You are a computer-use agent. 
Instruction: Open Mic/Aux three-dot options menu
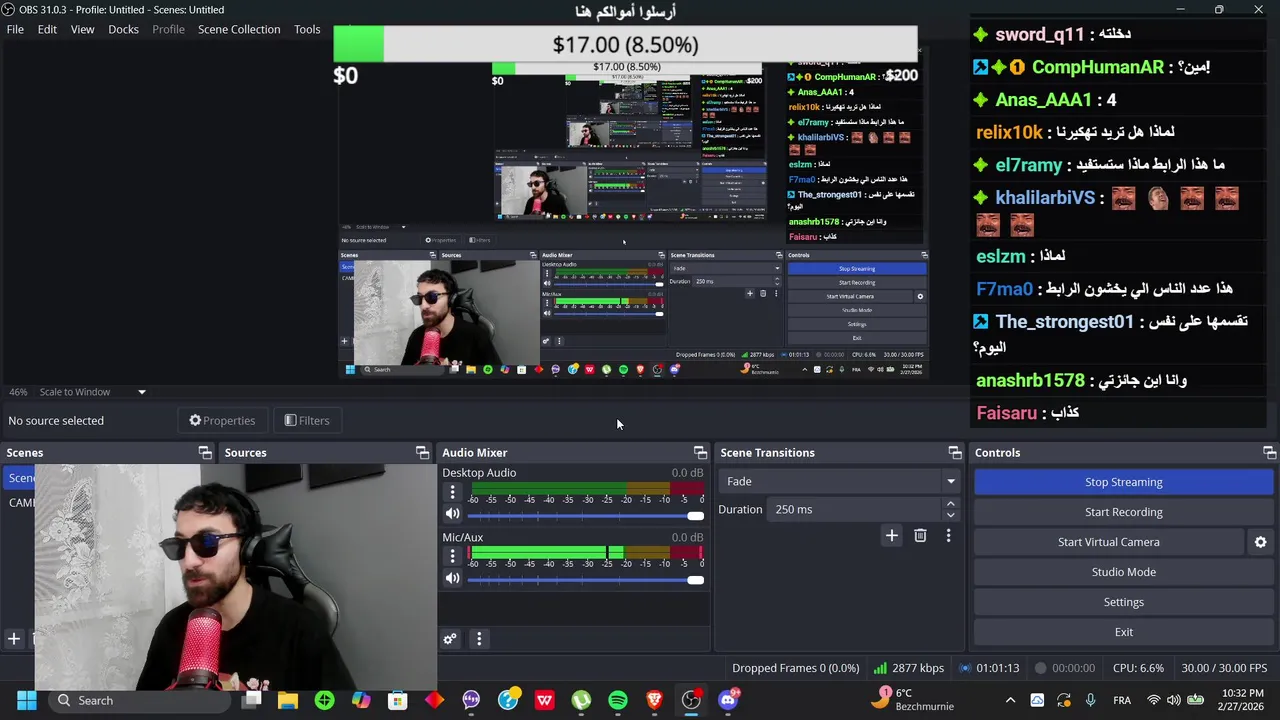tap(452, 556)
